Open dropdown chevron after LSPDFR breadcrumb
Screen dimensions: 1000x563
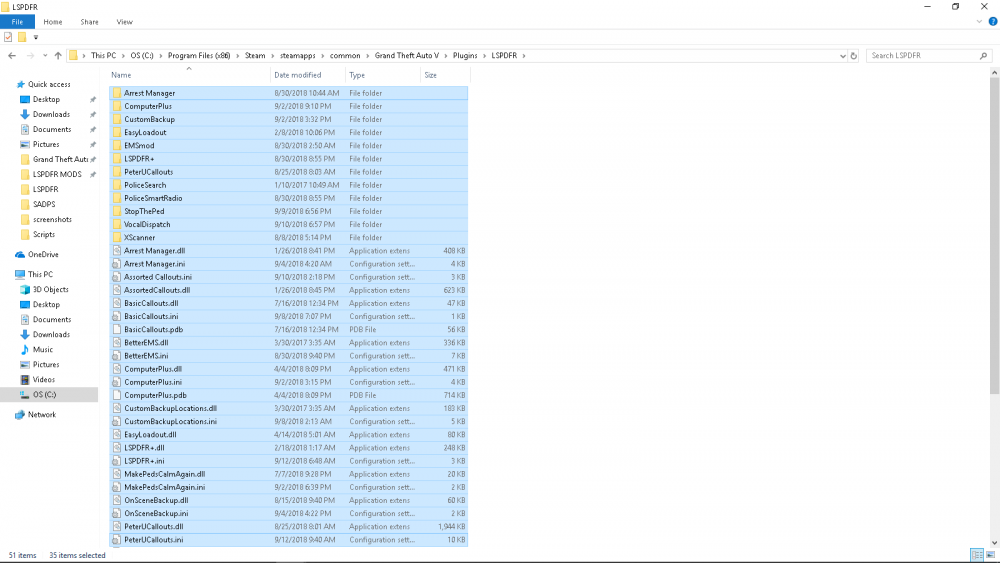coord(524,56)
